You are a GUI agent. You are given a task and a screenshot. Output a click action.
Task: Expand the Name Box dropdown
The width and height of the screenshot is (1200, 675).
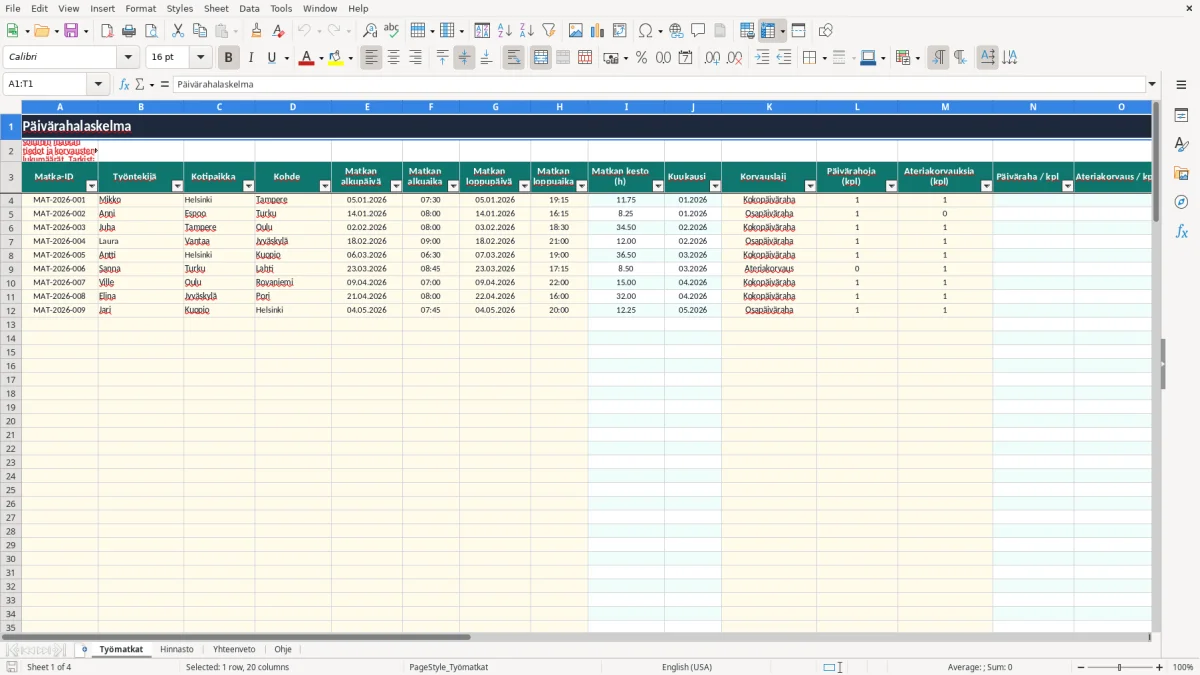click(98, 84)
